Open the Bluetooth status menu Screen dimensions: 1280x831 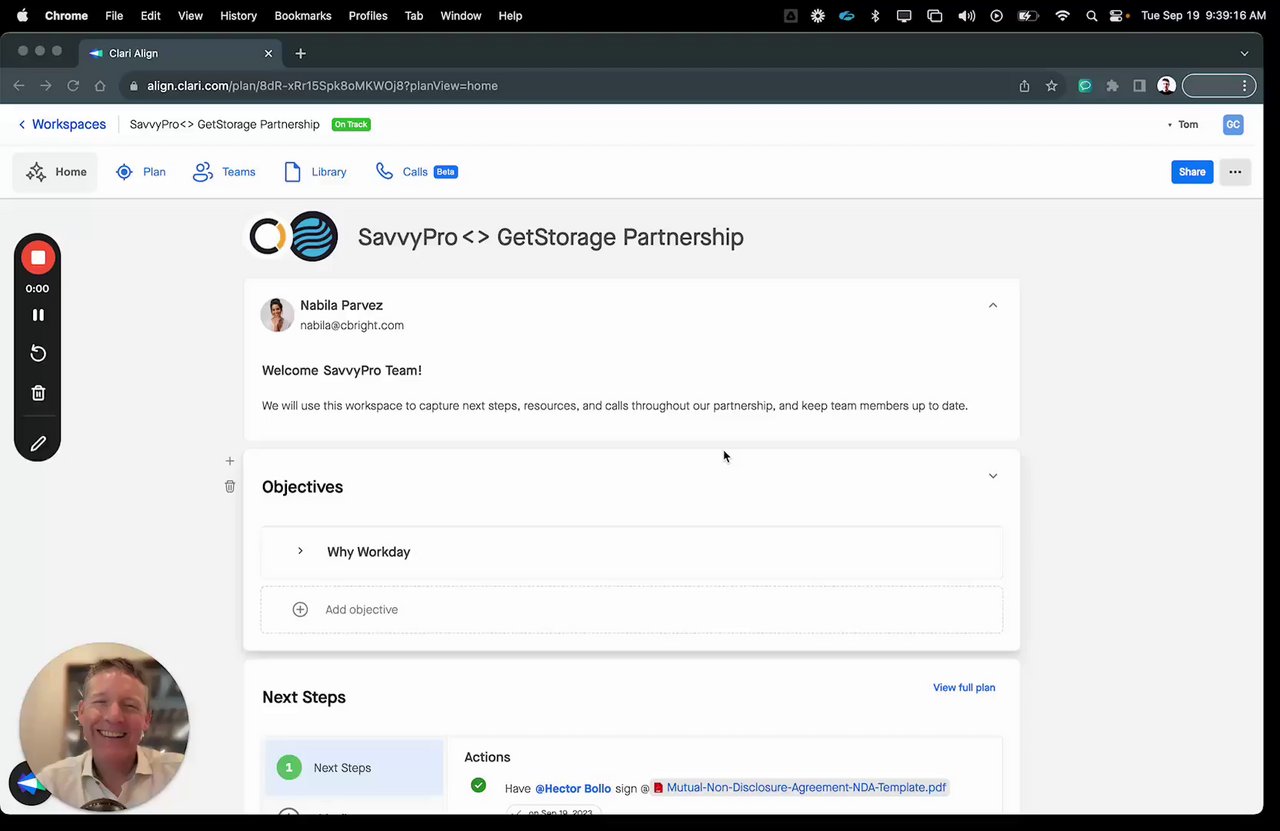pyautogui.click(x=875, y=16)
